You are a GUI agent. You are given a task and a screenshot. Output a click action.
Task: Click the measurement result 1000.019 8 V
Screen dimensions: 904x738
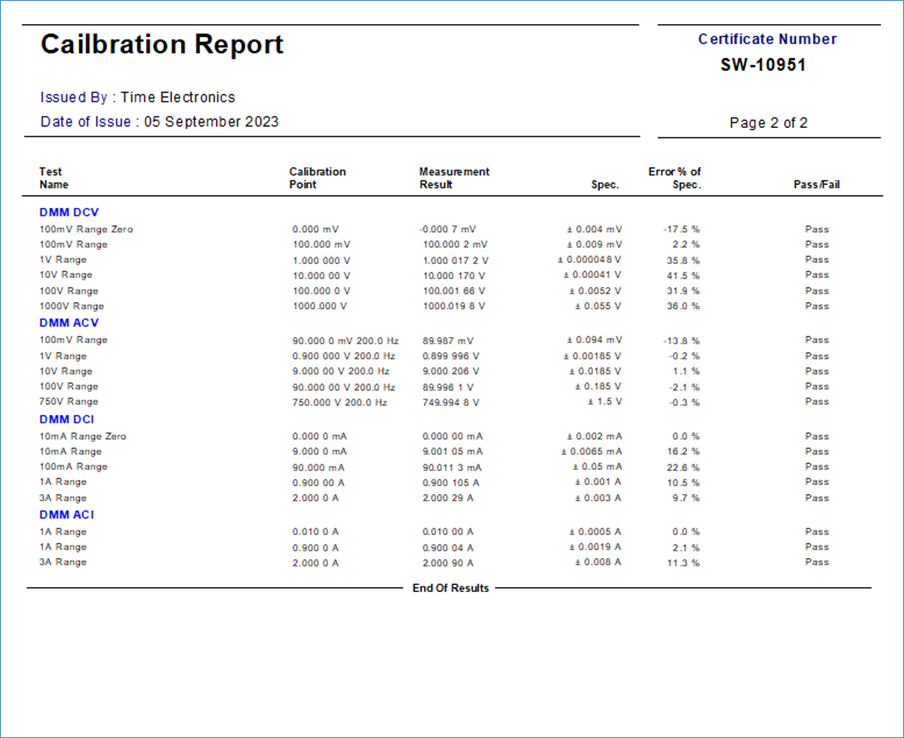pyautogui.click(x=454, y=306)
